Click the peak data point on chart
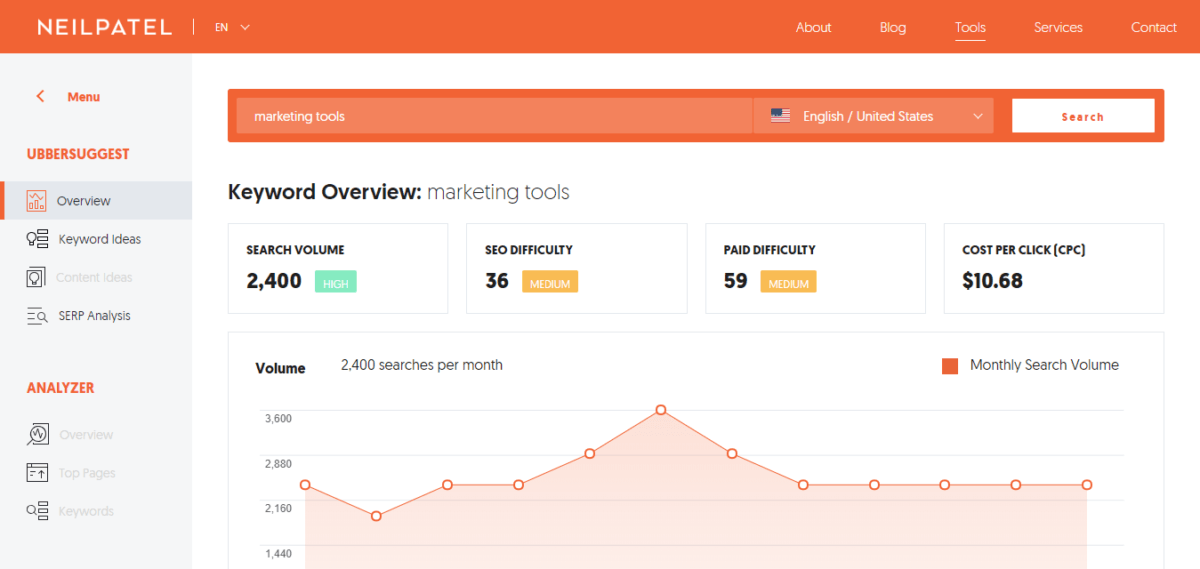Image resolution: width=1200 pixels, height=569 pixels. click(661, 410)
